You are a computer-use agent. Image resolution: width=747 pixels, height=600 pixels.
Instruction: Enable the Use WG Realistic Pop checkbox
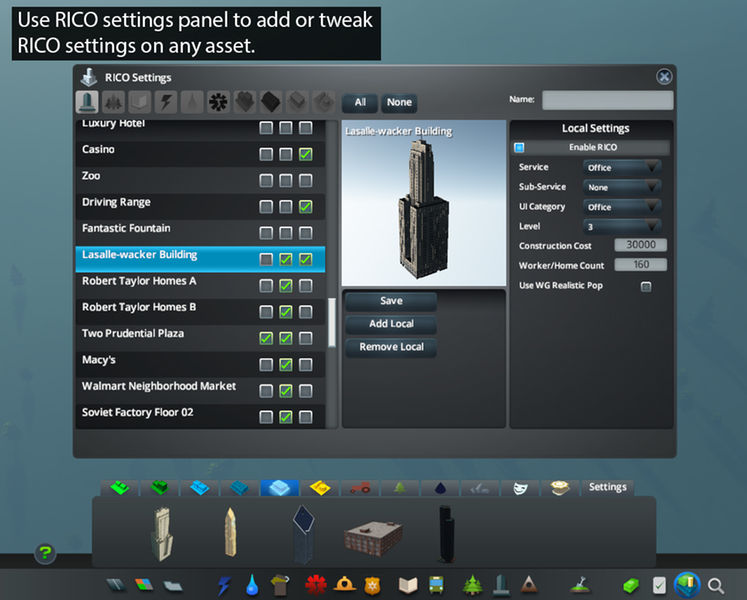(x=646, y=286)
